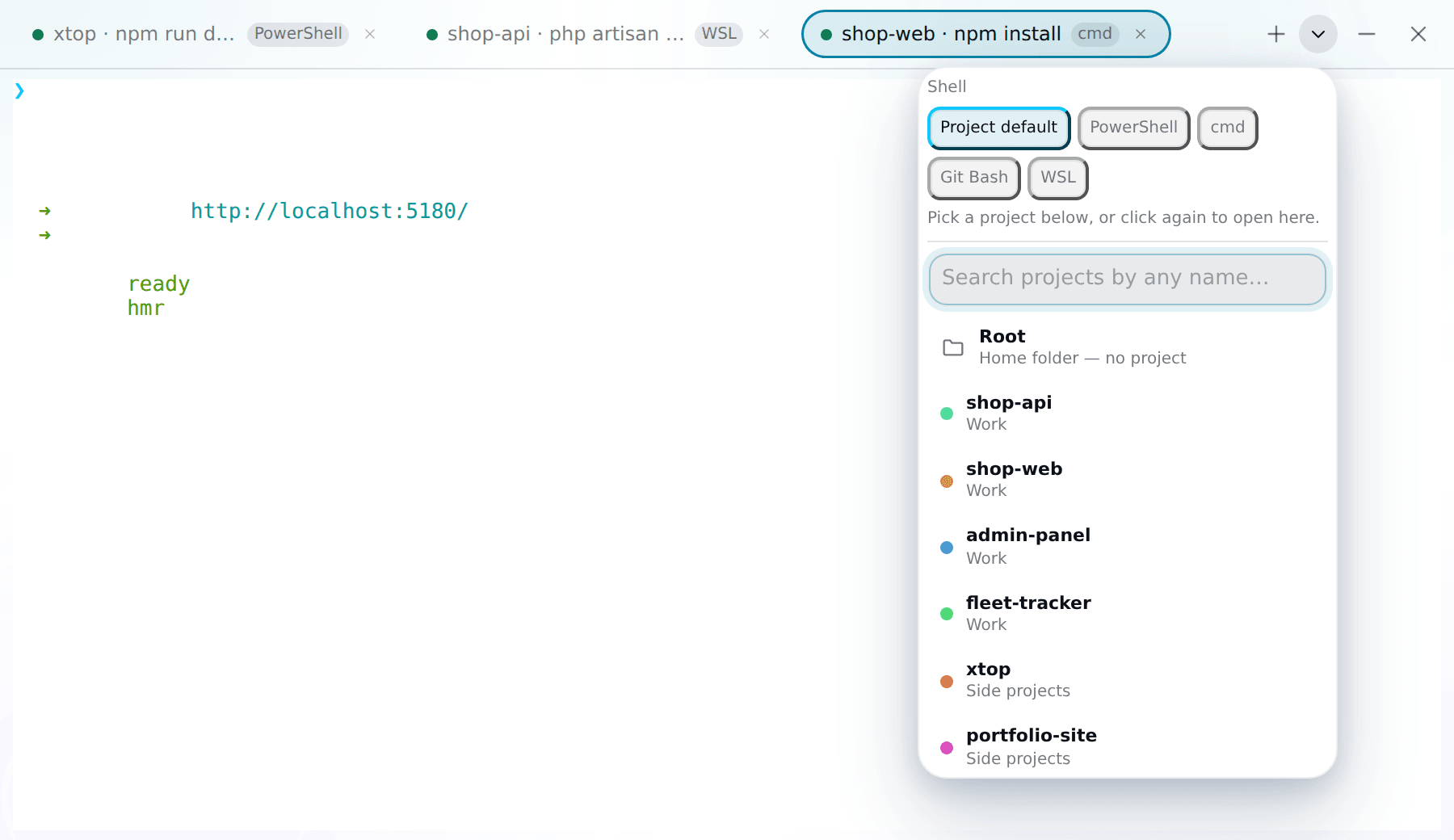
Task: Click the status dot on shop-api tab
Action: 432,35
